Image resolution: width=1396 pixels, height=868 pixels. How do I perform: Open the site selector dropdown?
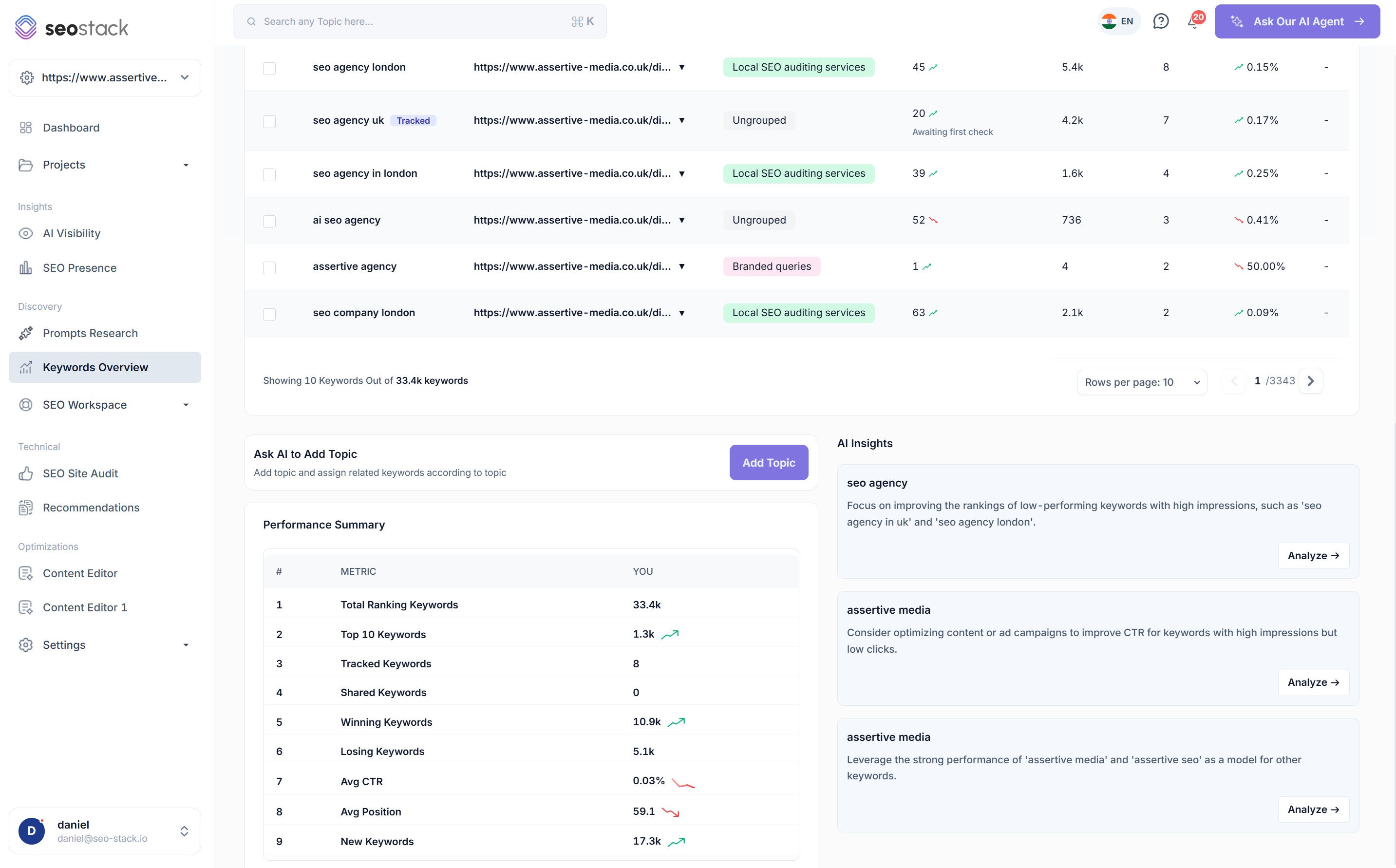tap(105, 77)
